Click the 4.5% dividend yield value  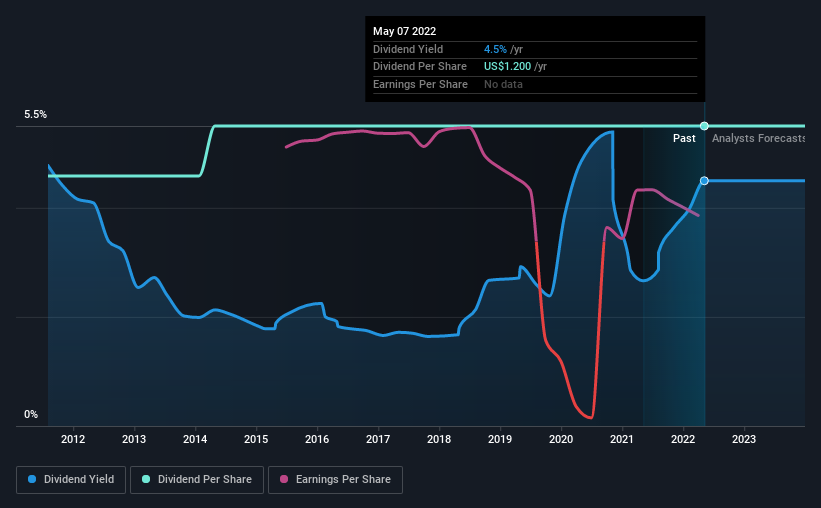click(495, 49)
